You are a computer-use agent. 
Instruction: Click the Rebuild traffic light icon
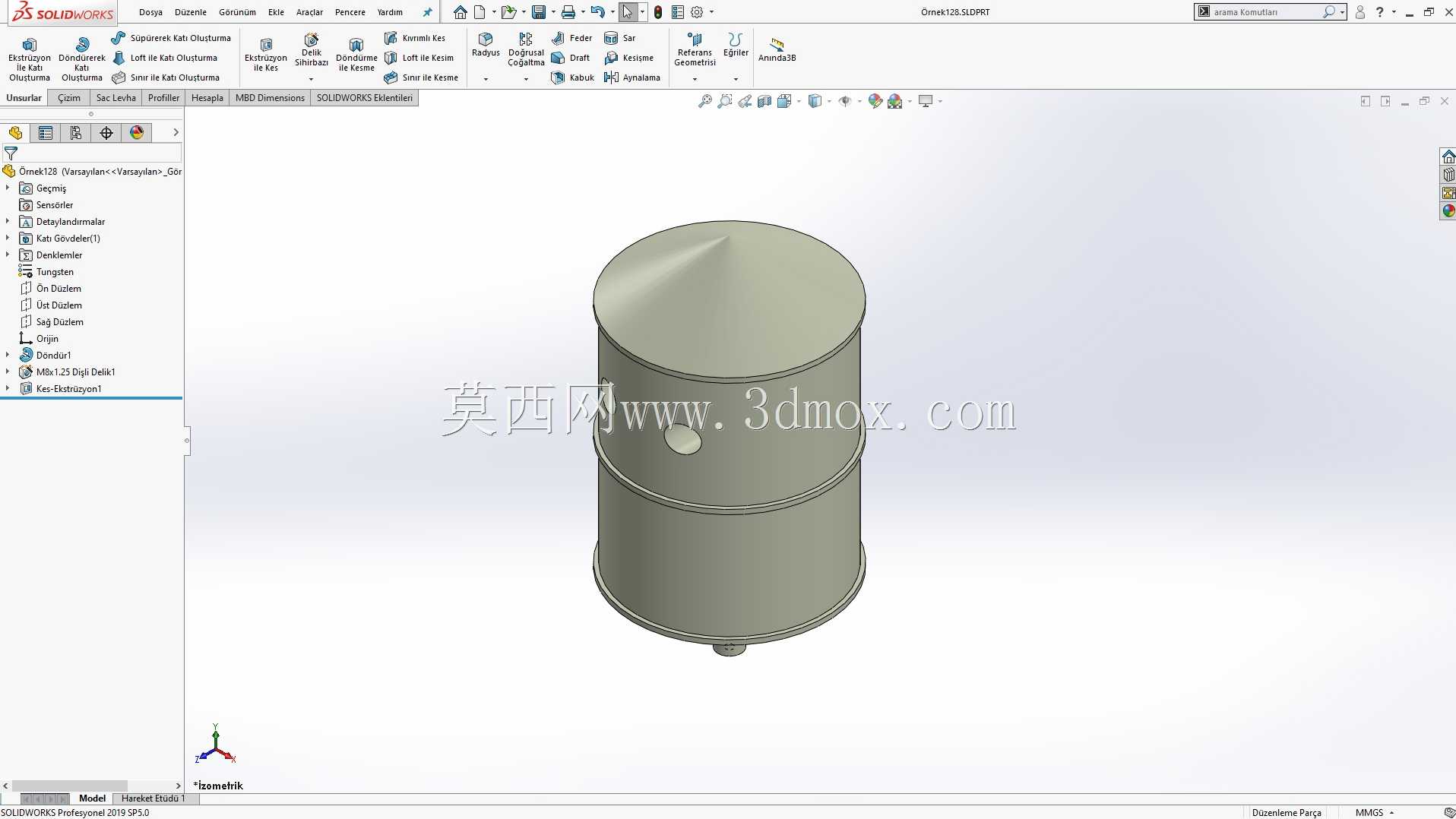pos(658,12)
